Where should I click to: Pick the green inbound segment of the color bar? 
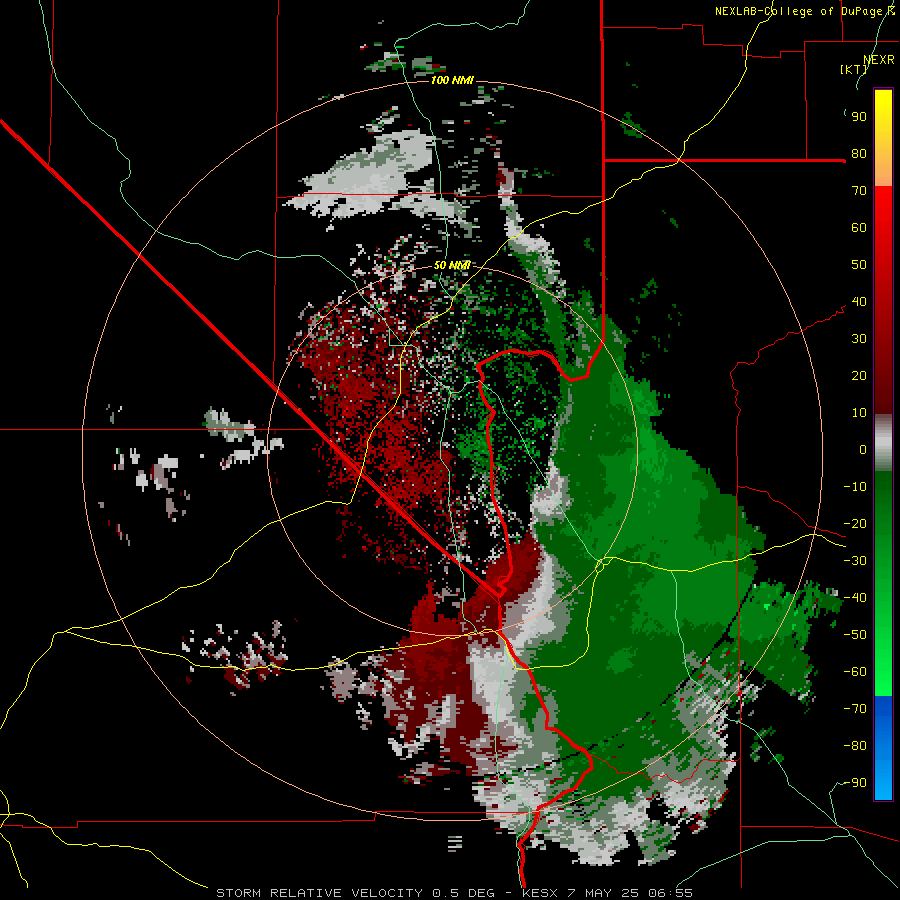pos(883,584)
